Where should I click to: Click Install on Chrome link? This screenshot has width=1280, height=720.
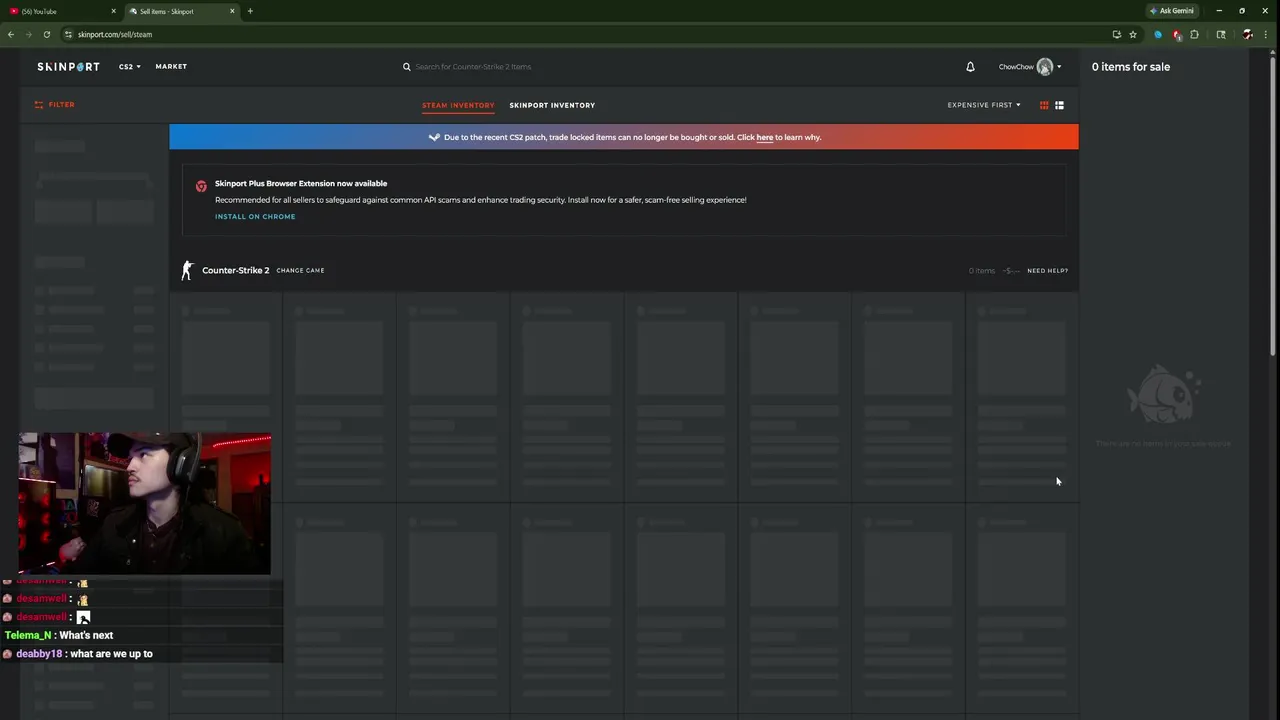click(x=255, y=216)
